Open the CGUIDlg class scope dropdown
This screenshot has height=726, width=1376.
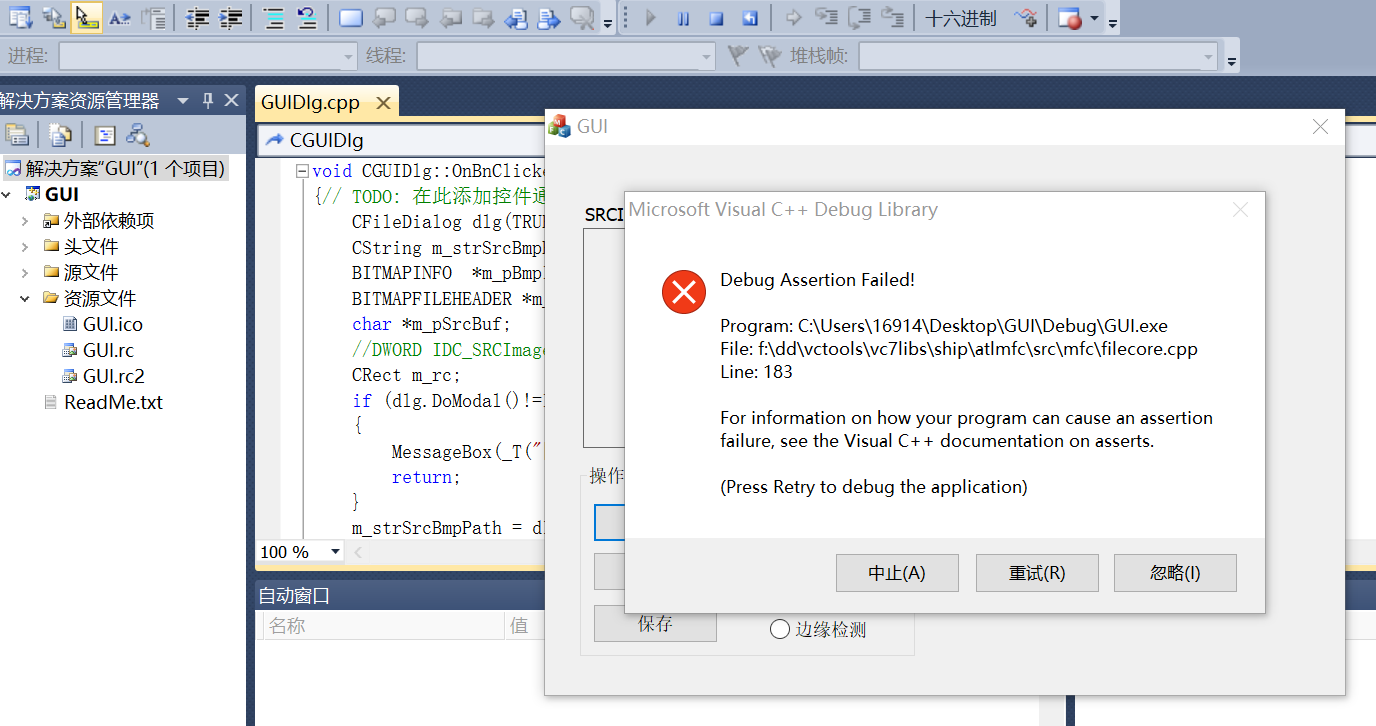pyautogui.click(x=400, y=140)
